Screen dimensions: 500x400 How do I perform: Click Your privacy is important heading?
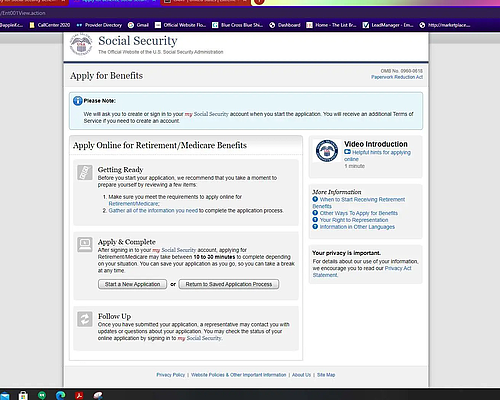coord(347,253)
